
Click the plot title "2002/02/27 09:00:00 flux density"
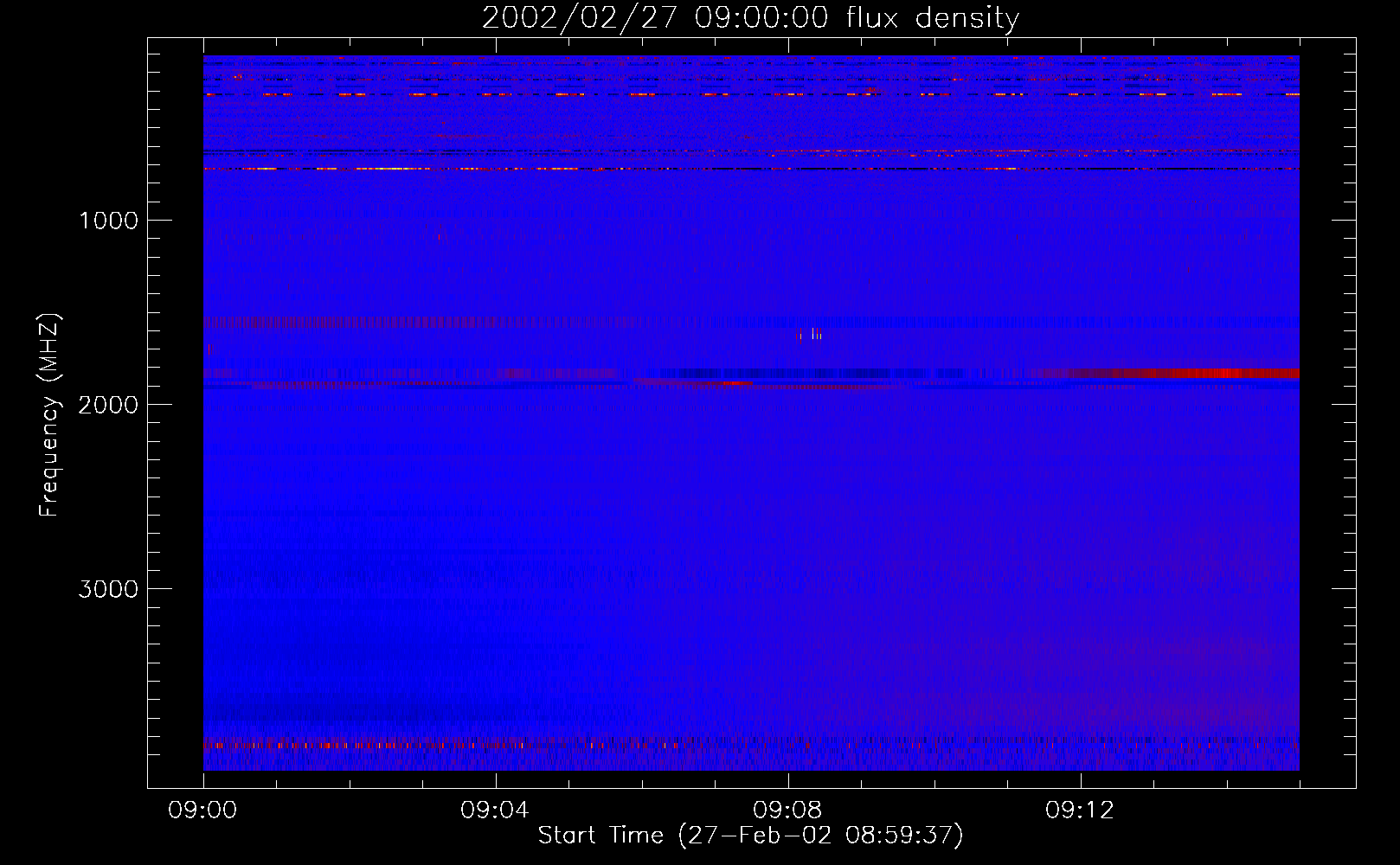point(750,17)
